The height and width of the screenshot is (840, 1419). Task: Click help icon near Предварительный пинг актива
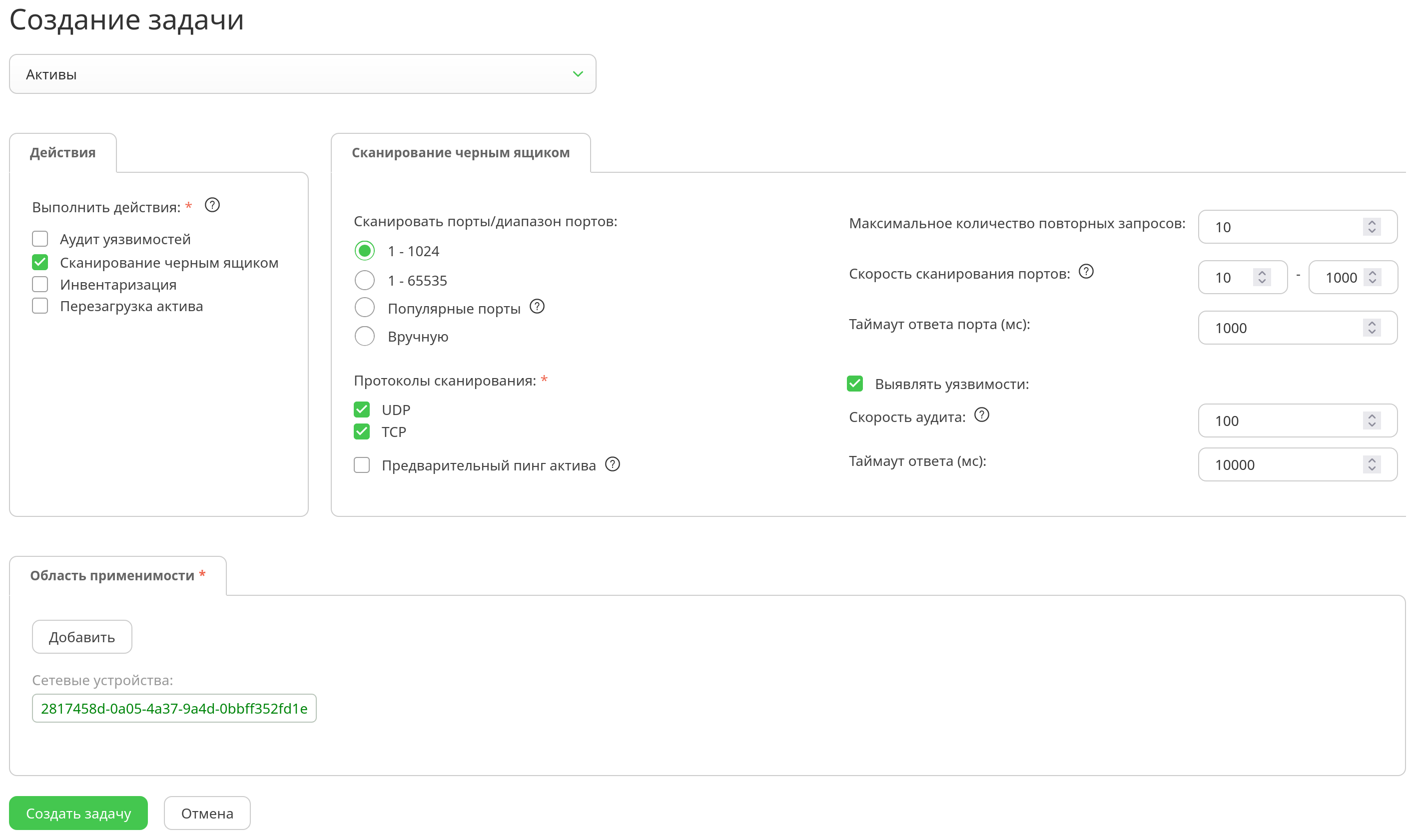(612, 464)
